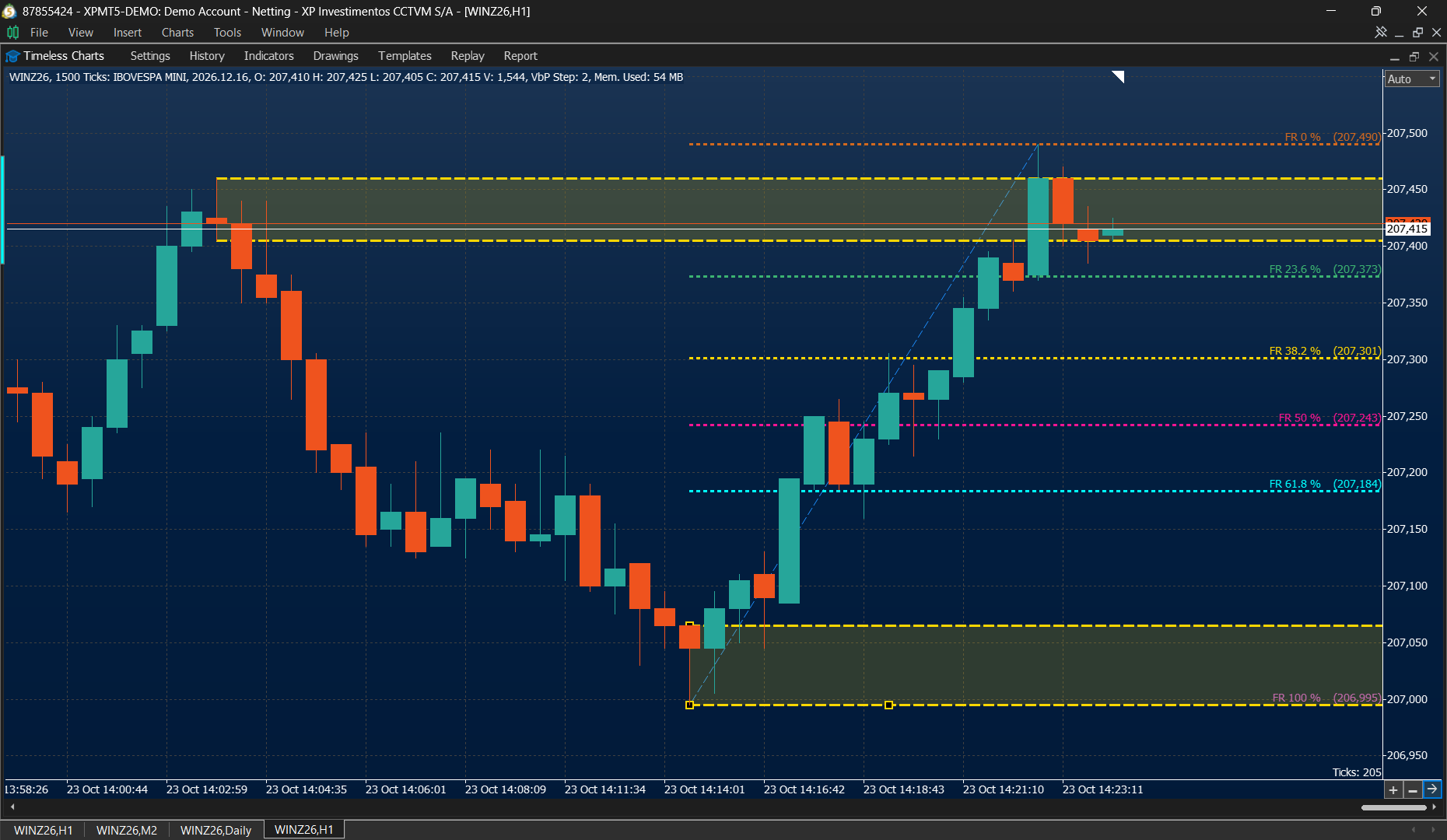Open the Auto scale dropdown
Image resolution: width=1447 pixels, height=840 pixels.
pyautogui.click(x=1412, y=79)
